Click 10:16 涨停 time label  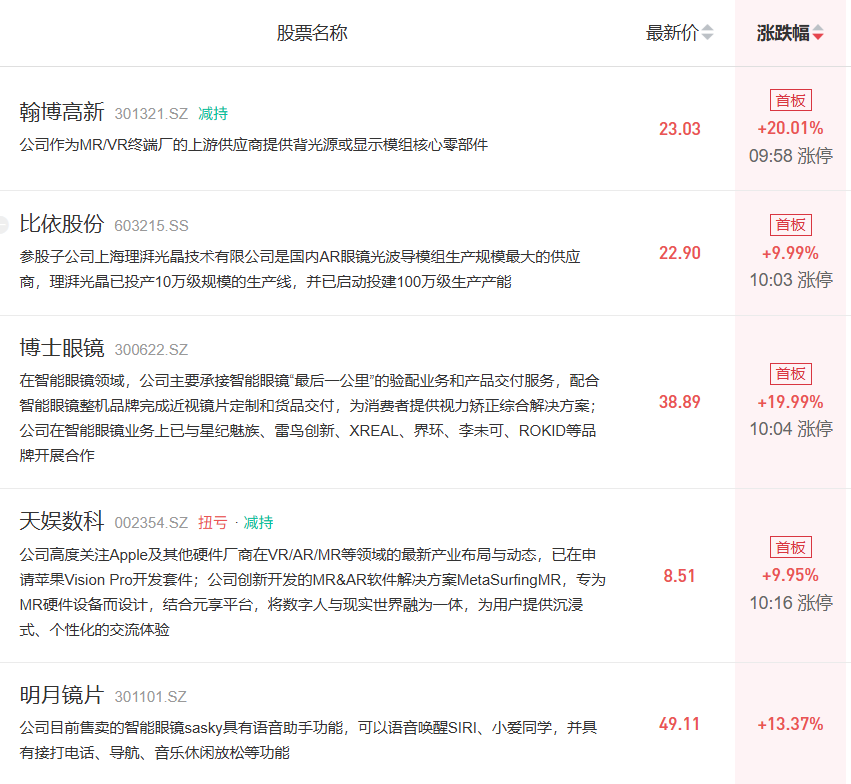coord(791,603)
